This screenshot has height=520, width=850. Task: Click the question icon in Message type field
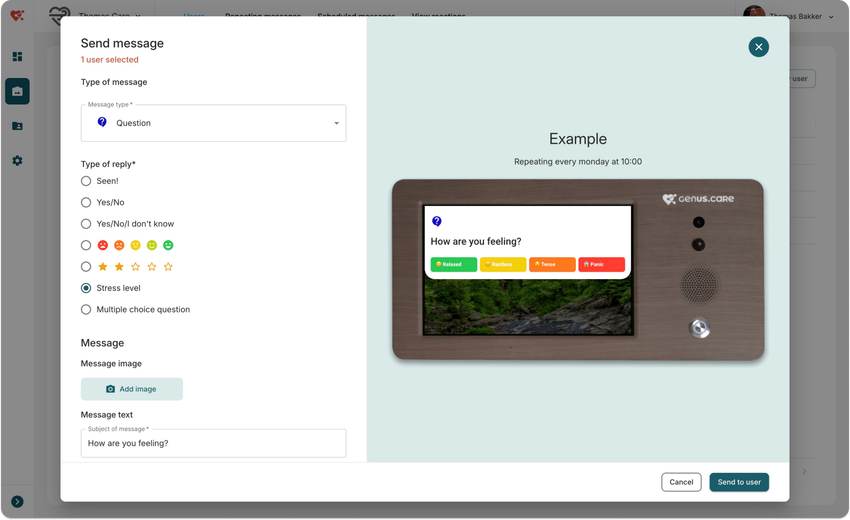102,123
